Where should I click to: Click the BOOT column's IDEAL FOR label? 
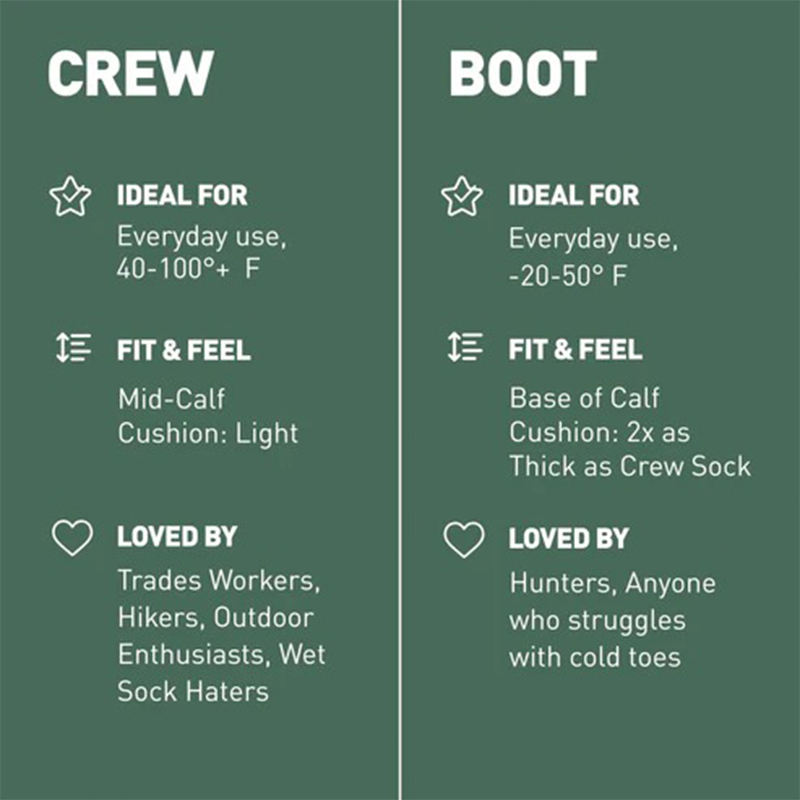pos(573,196)
